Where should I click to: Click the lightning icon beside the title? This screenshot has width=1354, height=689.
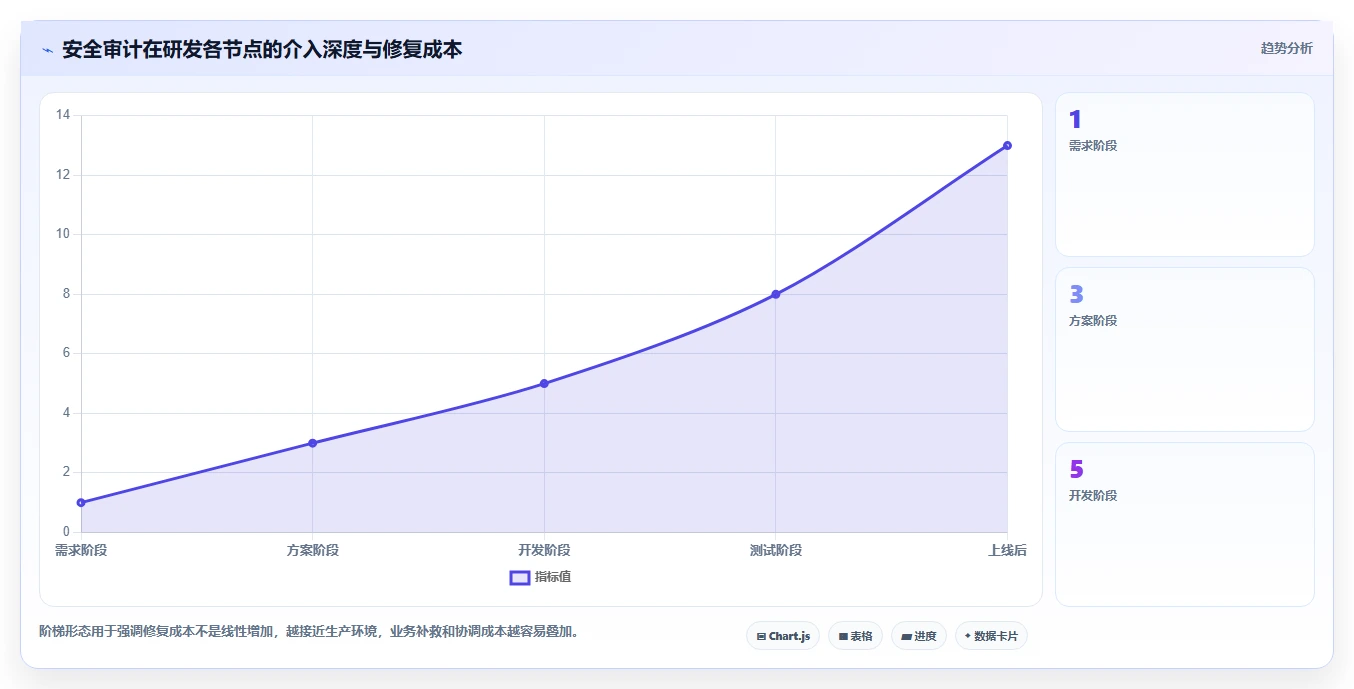(x=47, y=50)
